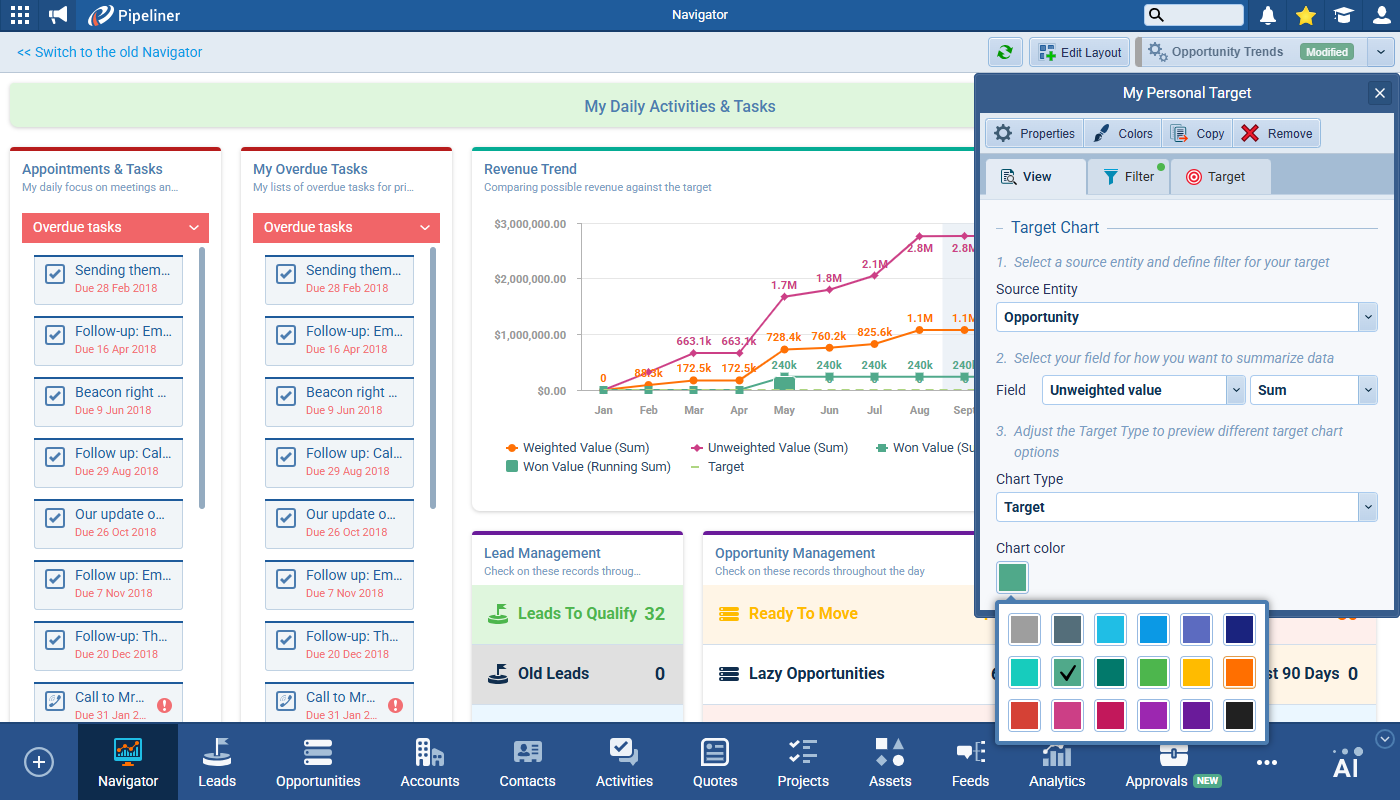Open the graduation cap learning icon
The width and height of the screenshot is (1400, 800).
pyautogui.click(x=1343, y=15)
